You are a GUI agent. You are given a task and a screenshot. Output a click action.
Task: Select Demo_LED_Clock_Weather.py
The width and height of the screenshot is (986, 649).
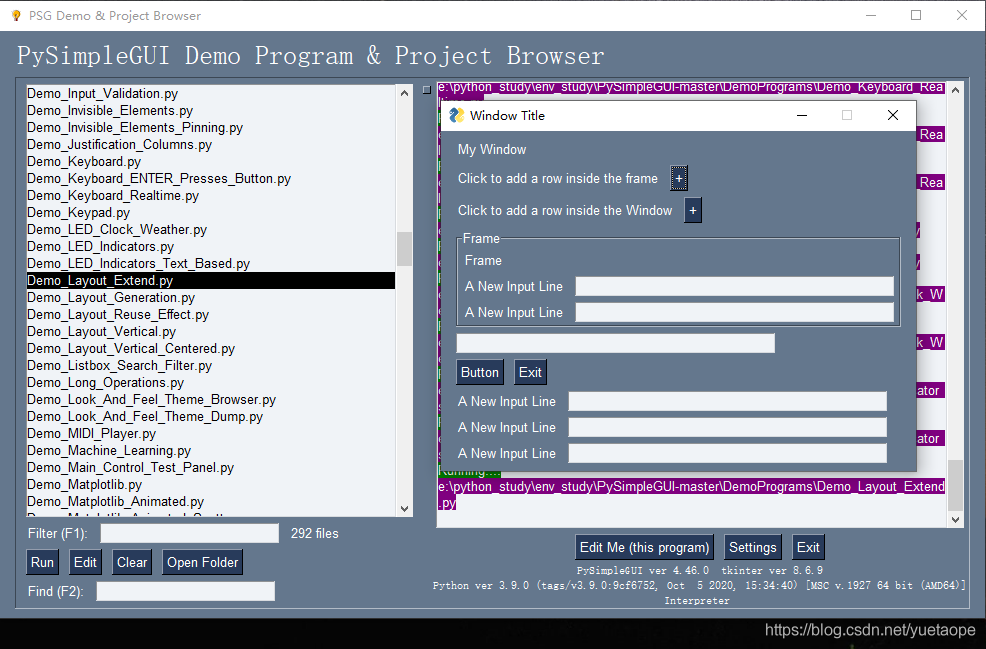[x=211, y=229]
